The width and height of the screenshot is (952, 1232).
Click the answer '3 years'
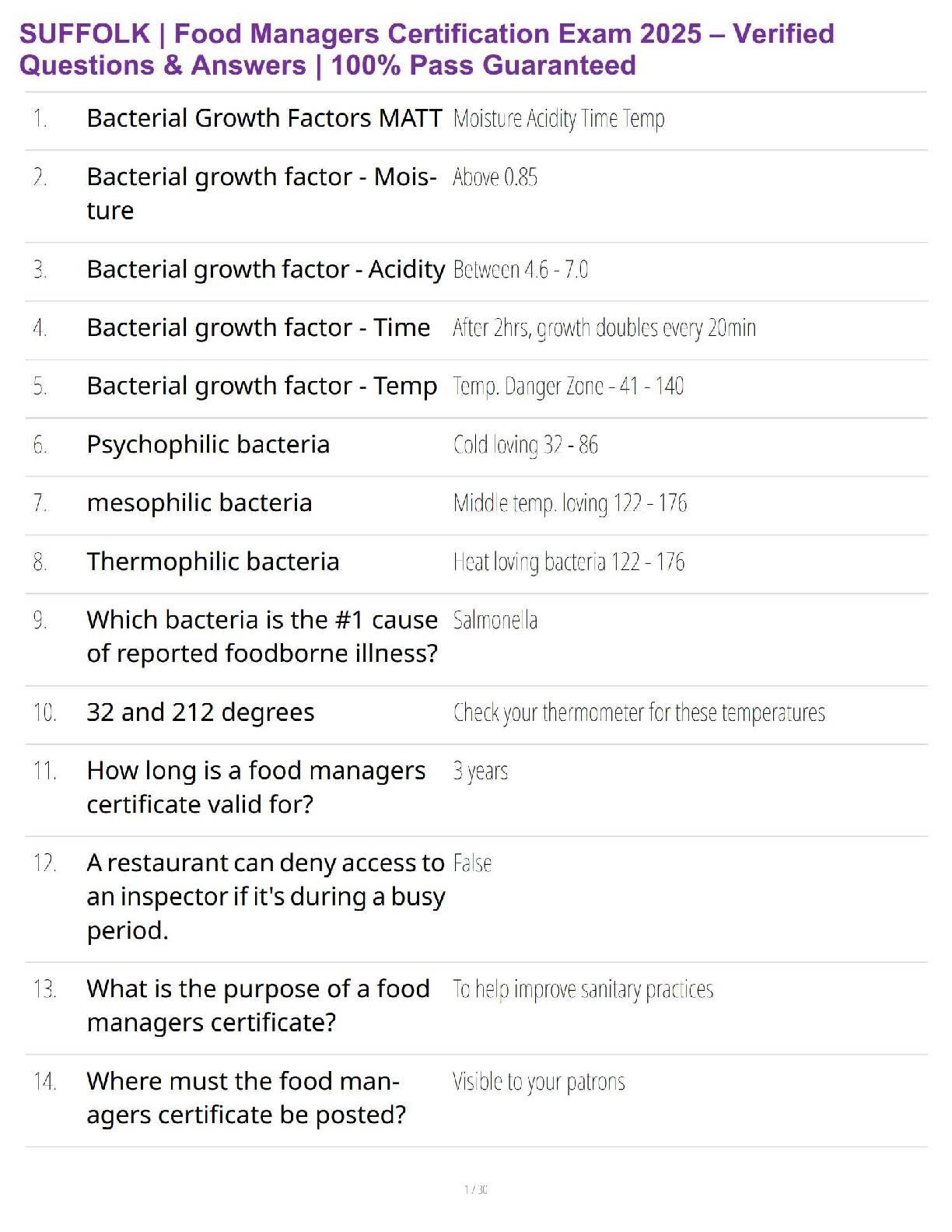click(x=480, y=772)
